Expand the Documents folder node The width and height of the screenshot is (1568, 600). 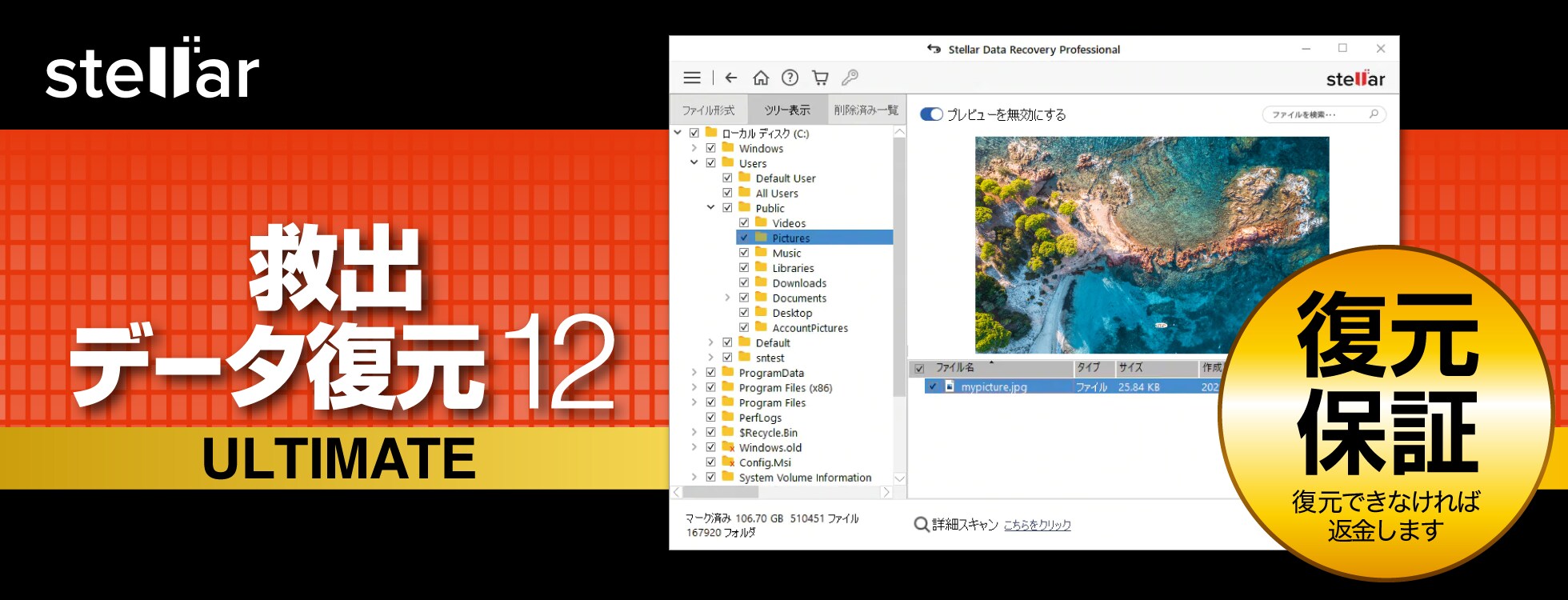pyautogui.click(x=727, y=298)
